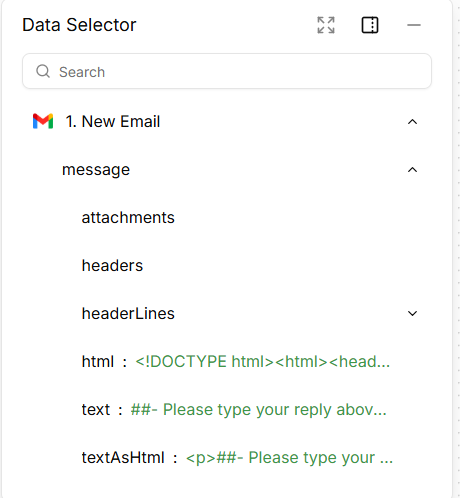The width and height of the screenshot is (460, 498).
Task: Click the magnifying glass search icon
Action: [x=43, y=71]
